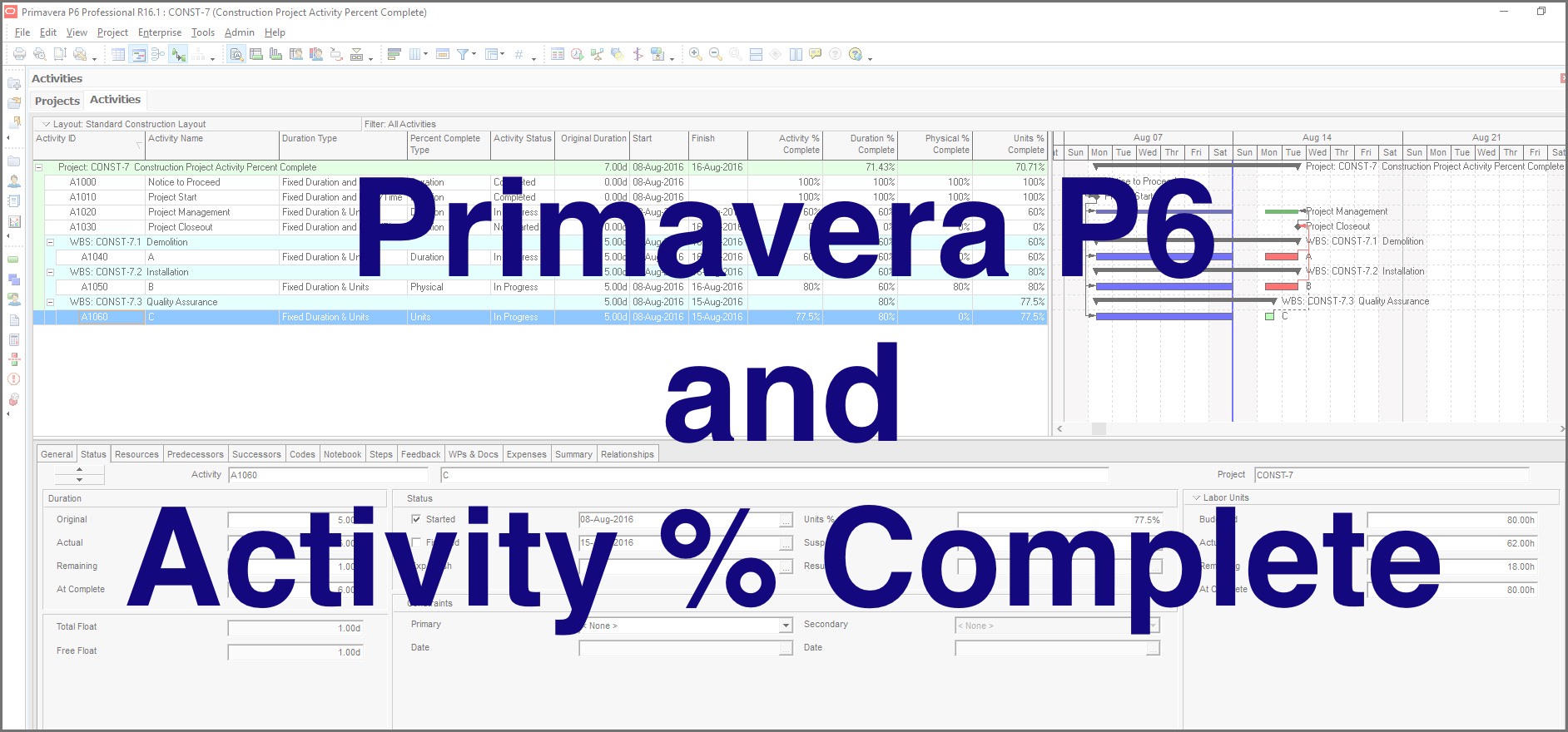Click the Zoom In magnifier
Image resolution: width=1568 pixels, height=732 pixels.
click(695, 54)
